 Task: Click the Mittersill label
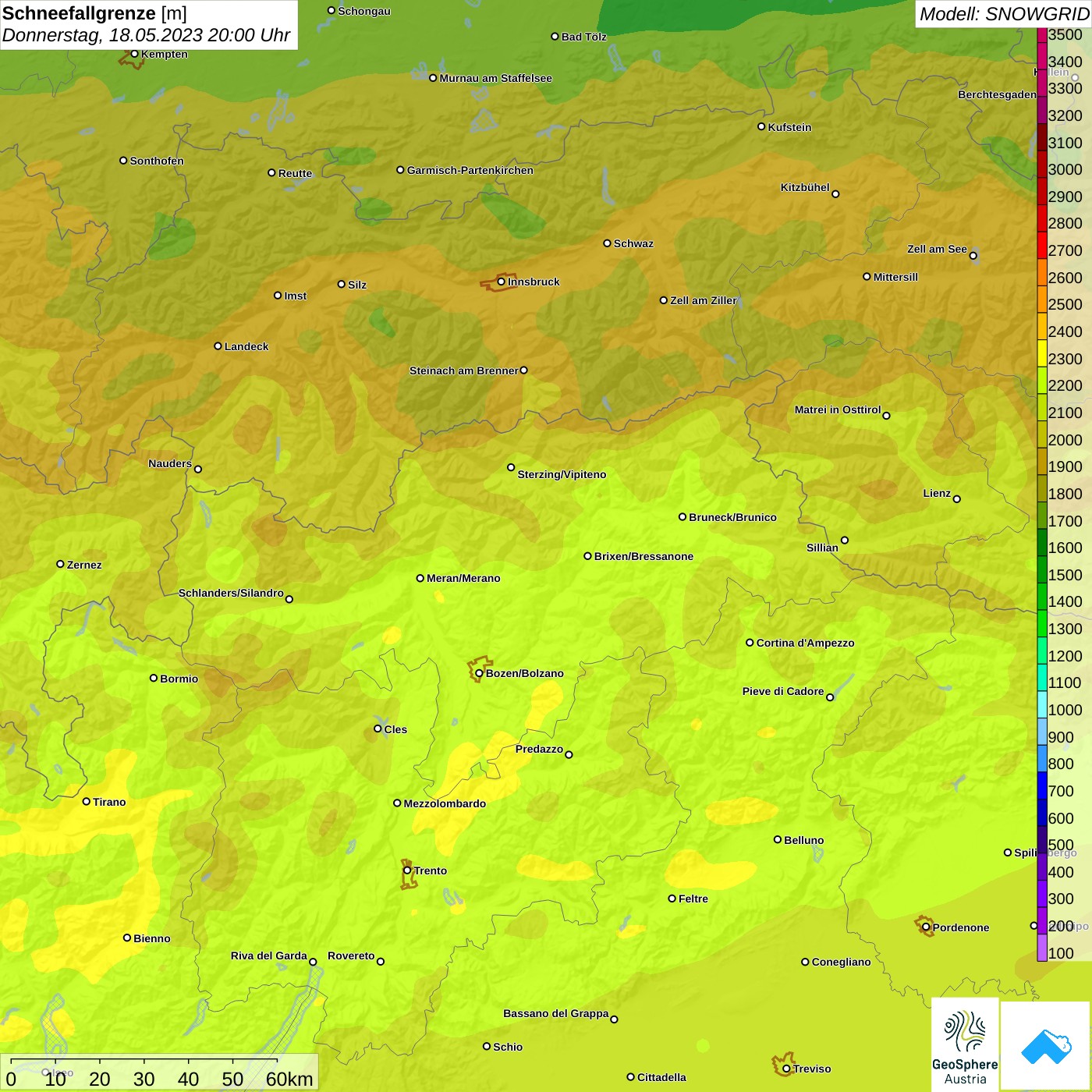pyautogui.click(x=895, y=277)
